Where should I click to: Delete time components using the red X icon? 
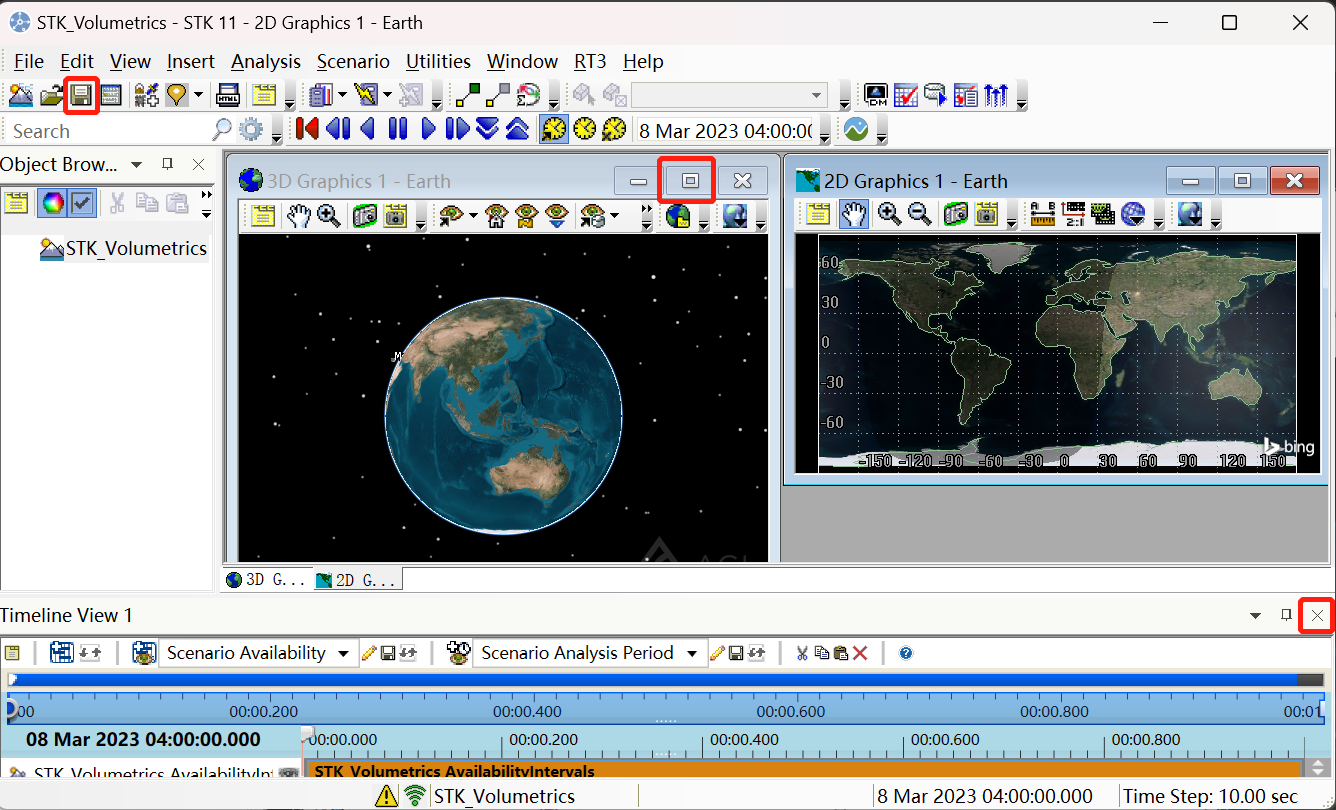click(x=861, y=652)
